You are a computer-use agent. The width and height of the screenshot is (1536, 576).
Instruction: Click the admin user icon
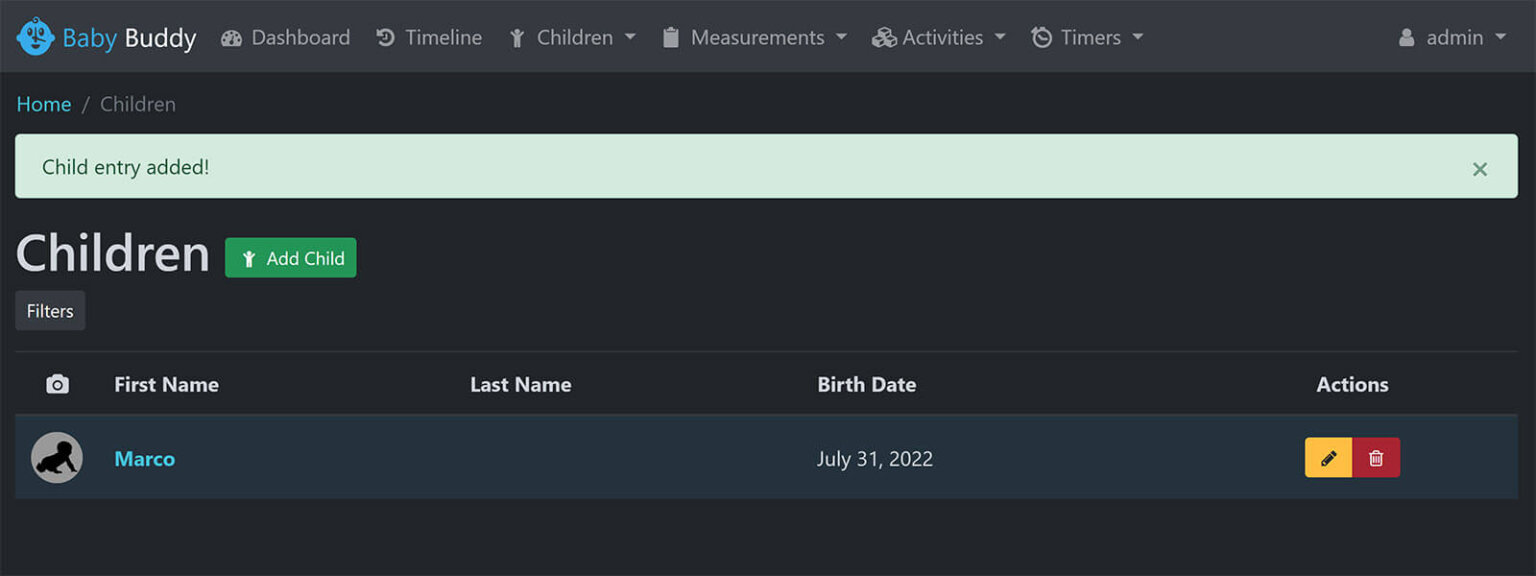tap(1410, 37)
